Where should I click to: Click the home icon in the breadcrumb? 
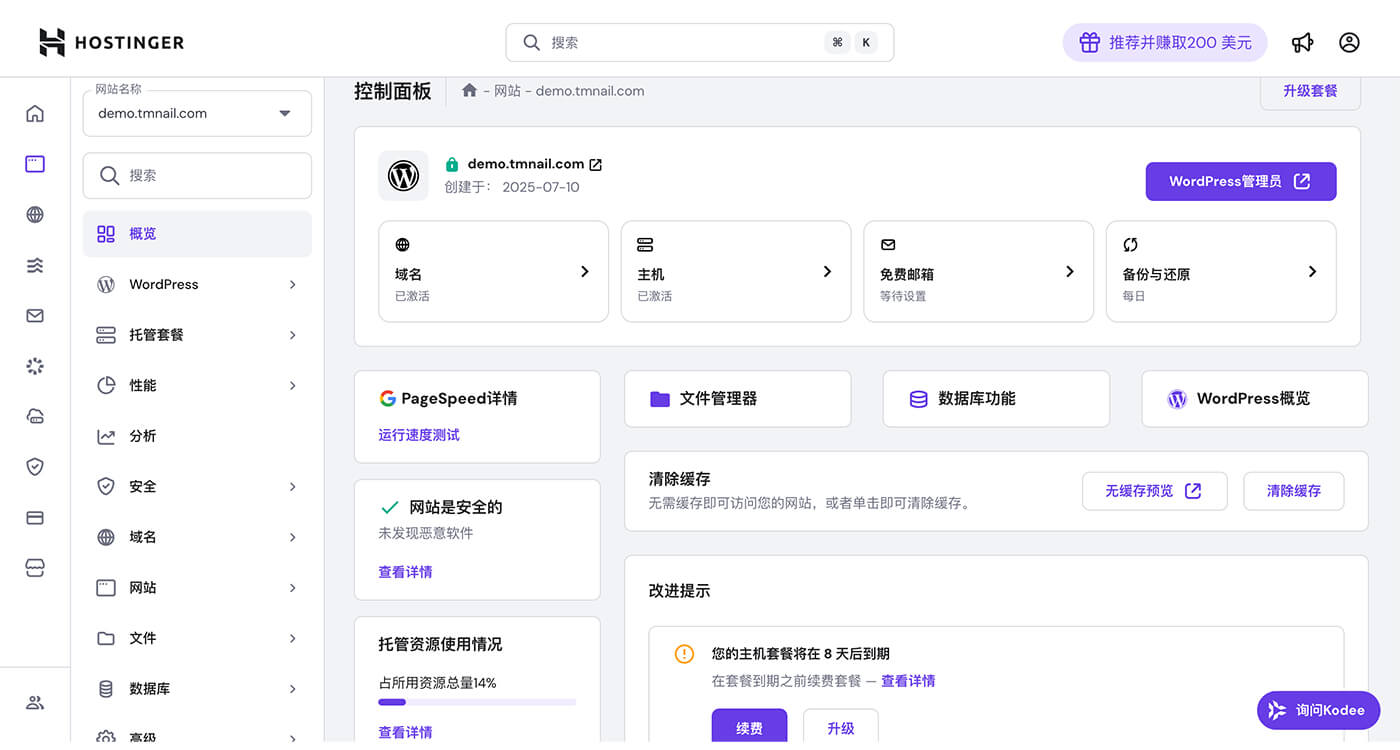[469, 90]
